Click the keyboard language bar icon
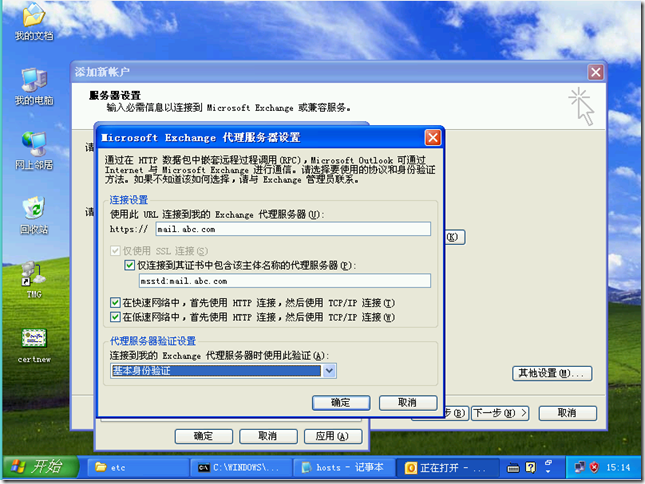This screenshot has height=484, width=645. coord(513,468)
